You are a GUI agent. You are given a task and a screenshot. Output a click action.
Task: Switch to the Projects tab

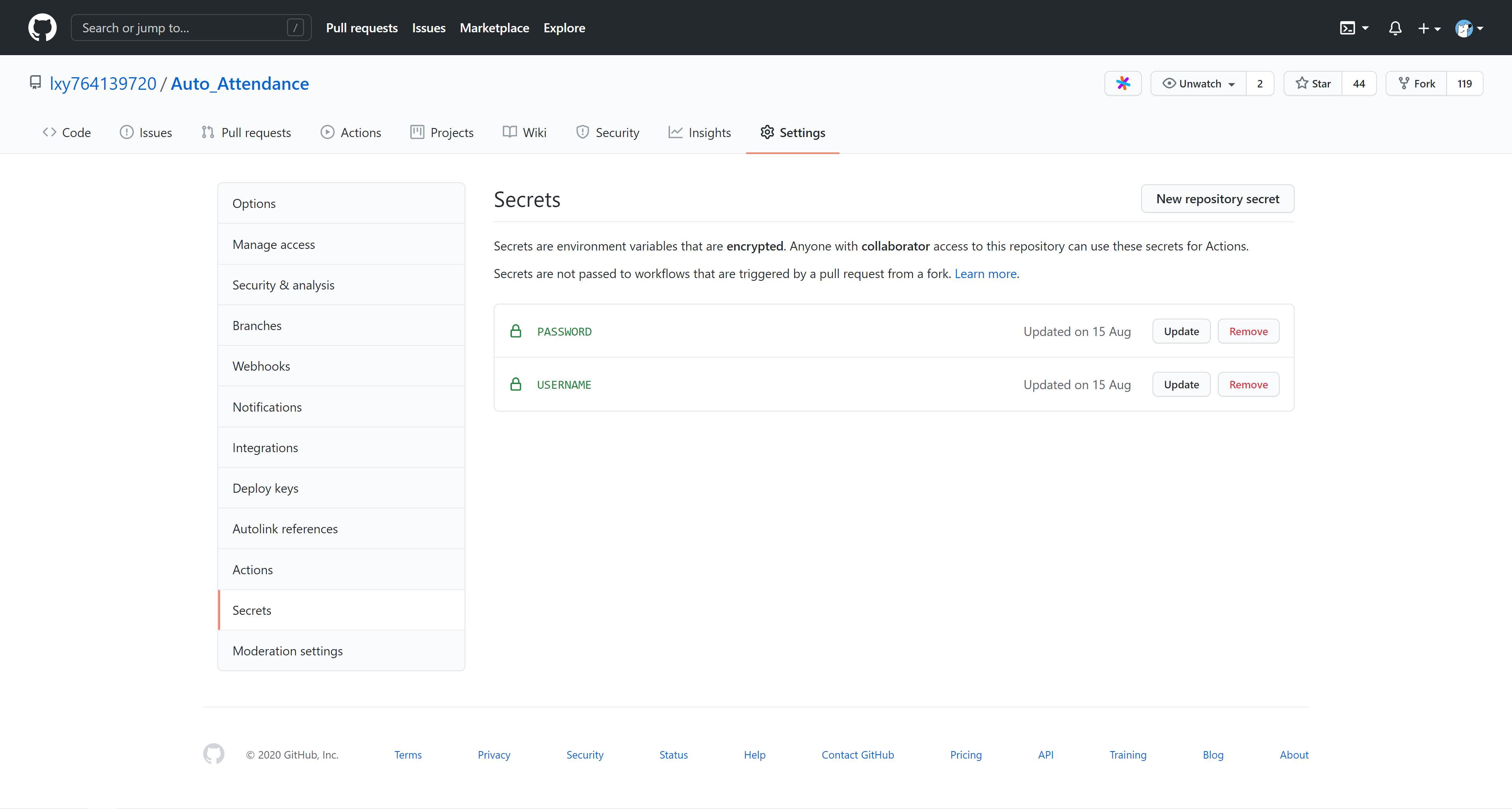point(442,133)
